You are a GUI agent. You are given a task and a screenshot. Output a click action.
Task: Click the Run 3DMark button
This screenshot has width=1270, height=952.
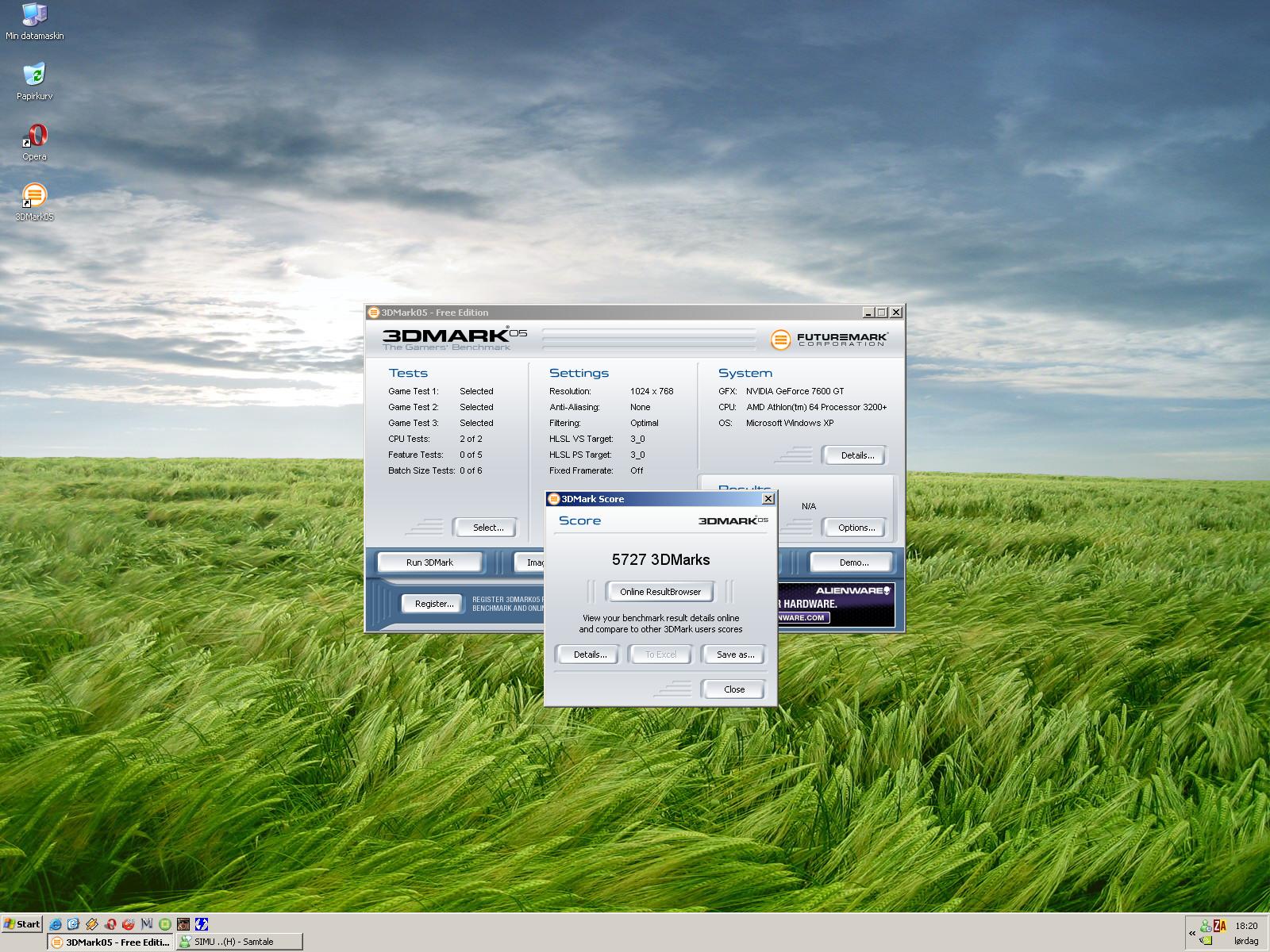pos(429,562)
